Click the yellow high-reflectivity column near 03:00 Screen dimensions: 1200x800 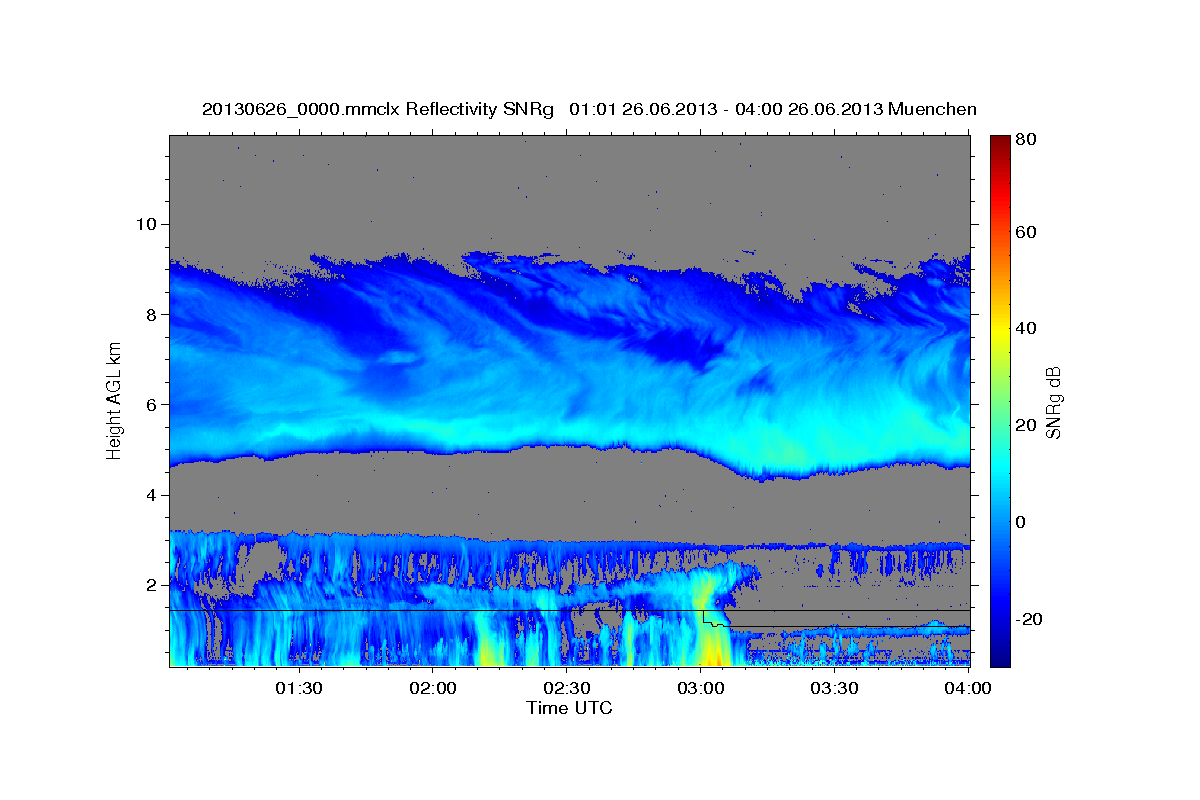(712, 640)
